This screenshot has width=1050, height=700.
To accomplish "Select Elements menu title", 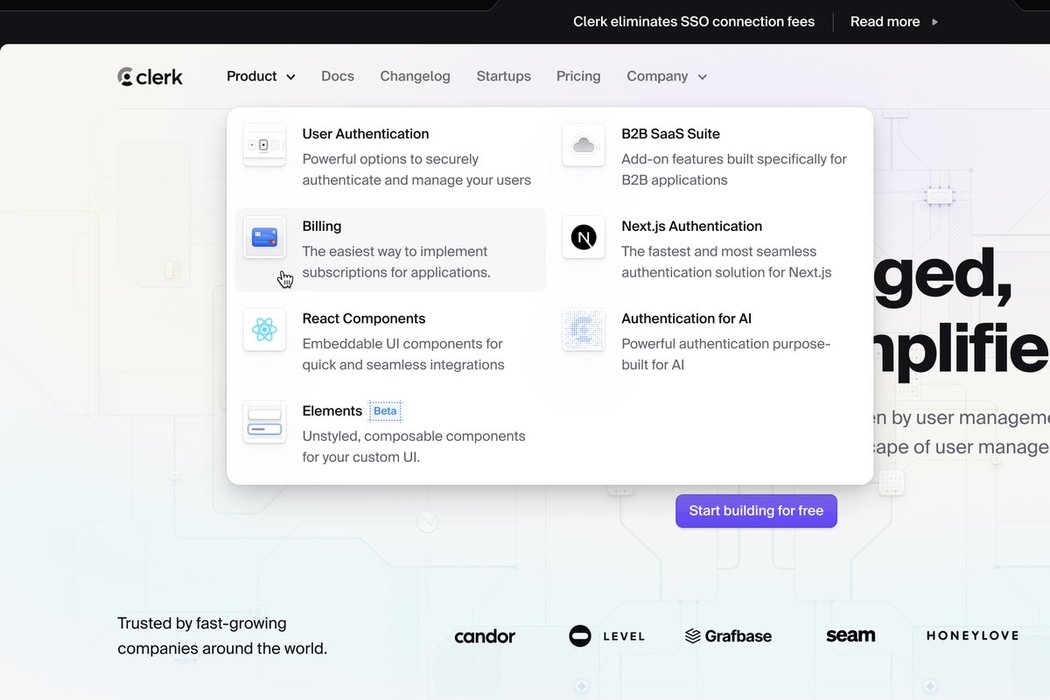I will click(x=332, y=411).
